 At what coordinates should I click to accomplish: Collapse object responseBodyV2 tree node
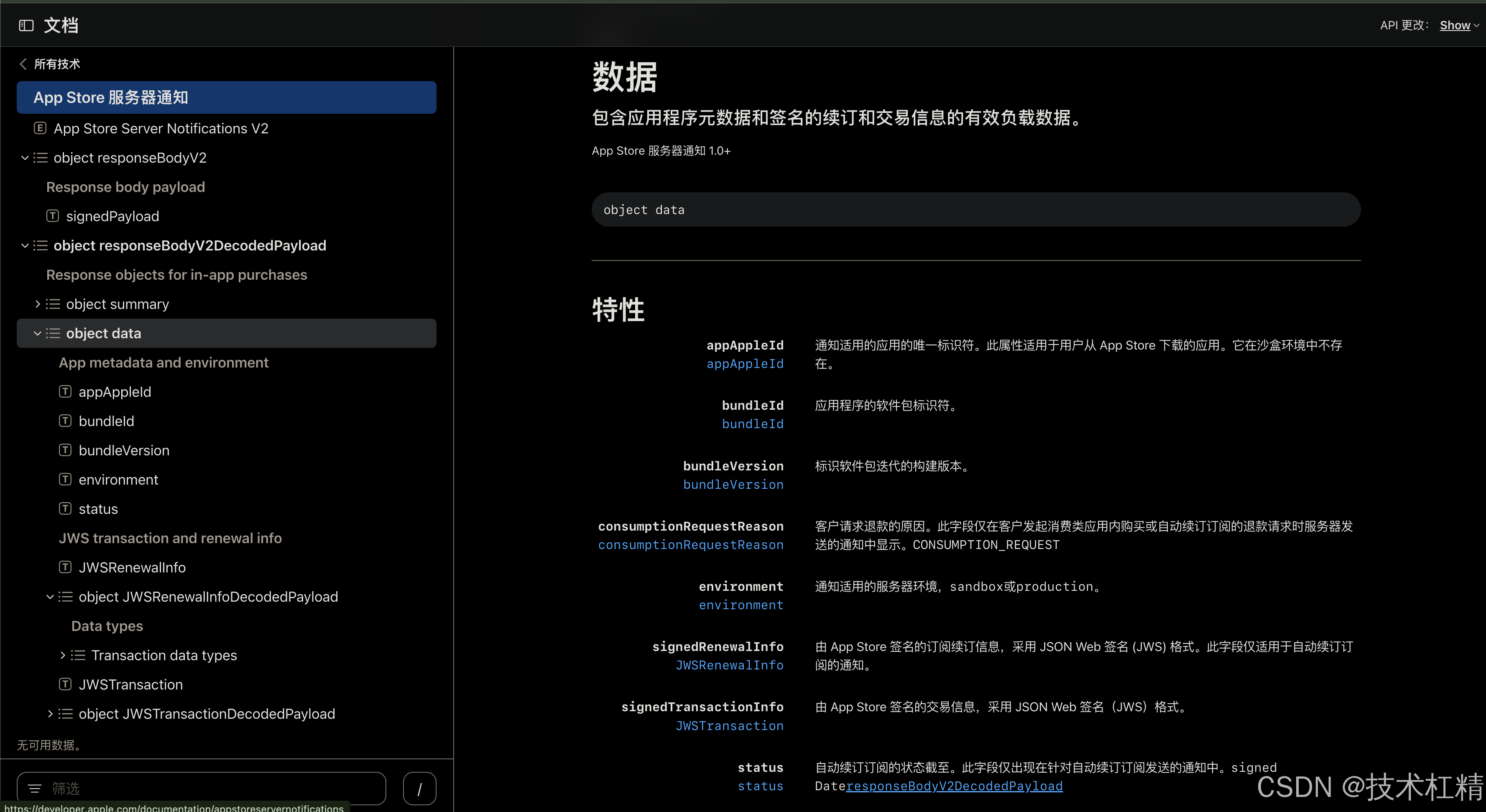pyautogui.click(x=25, y=158)
